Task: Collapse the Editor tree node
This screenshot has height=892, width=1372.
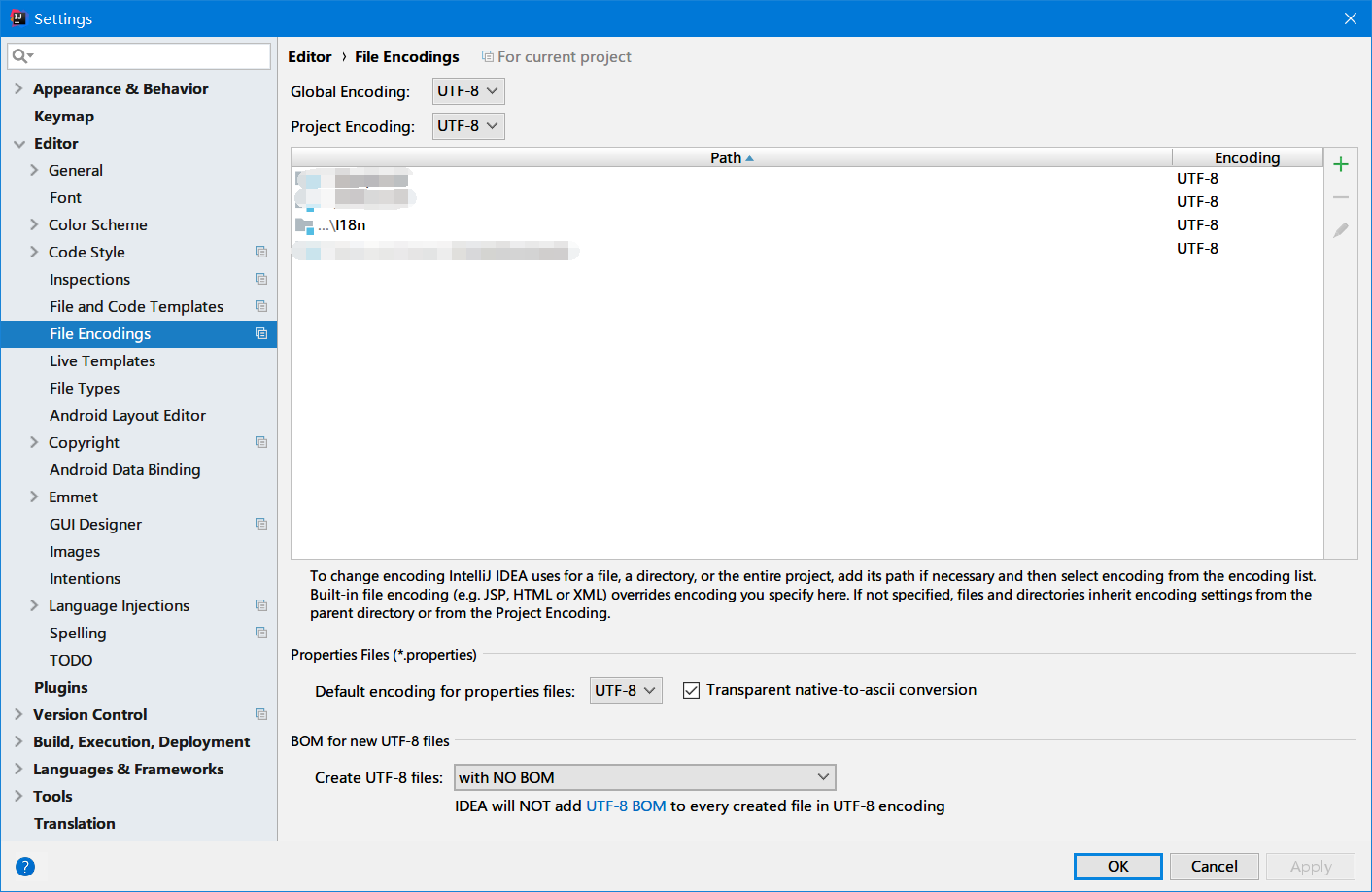Action: coord(18,143)
